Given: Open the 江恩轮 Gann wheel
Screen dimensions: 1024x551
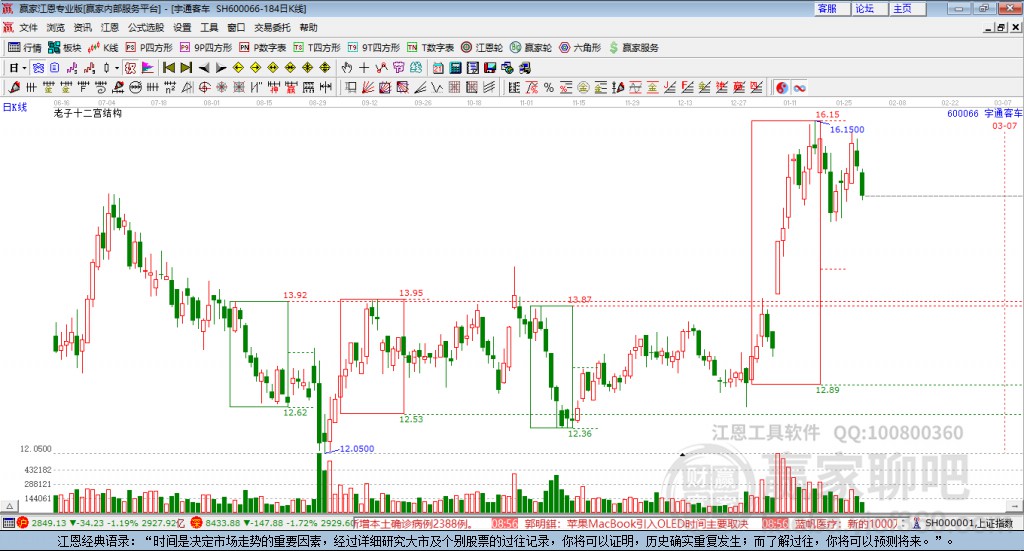Looking at the screenshot, I should (x=482, y=48).
